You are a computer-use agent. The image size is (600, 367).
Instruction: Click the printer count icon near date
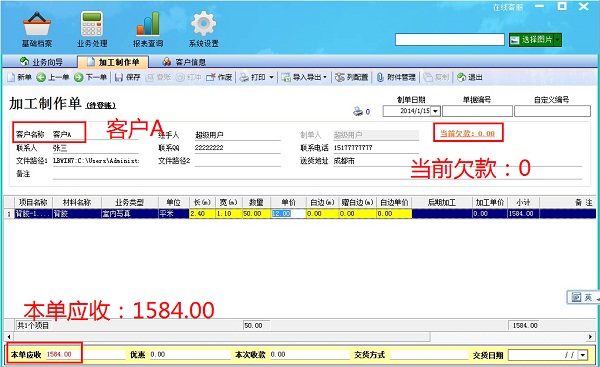(x=358, y=111)
